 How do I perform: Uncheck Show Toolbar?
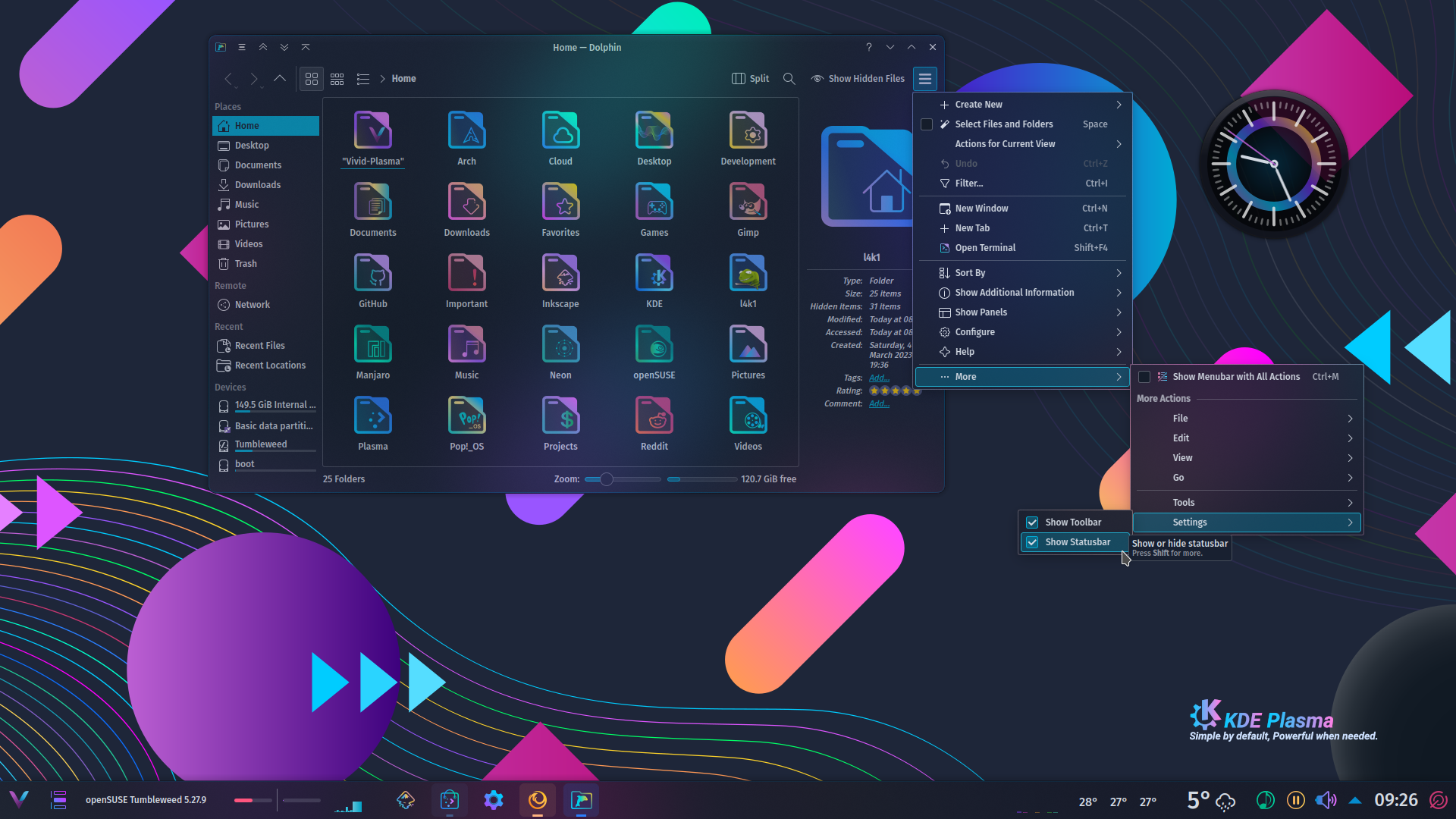tap(1074, 522)
